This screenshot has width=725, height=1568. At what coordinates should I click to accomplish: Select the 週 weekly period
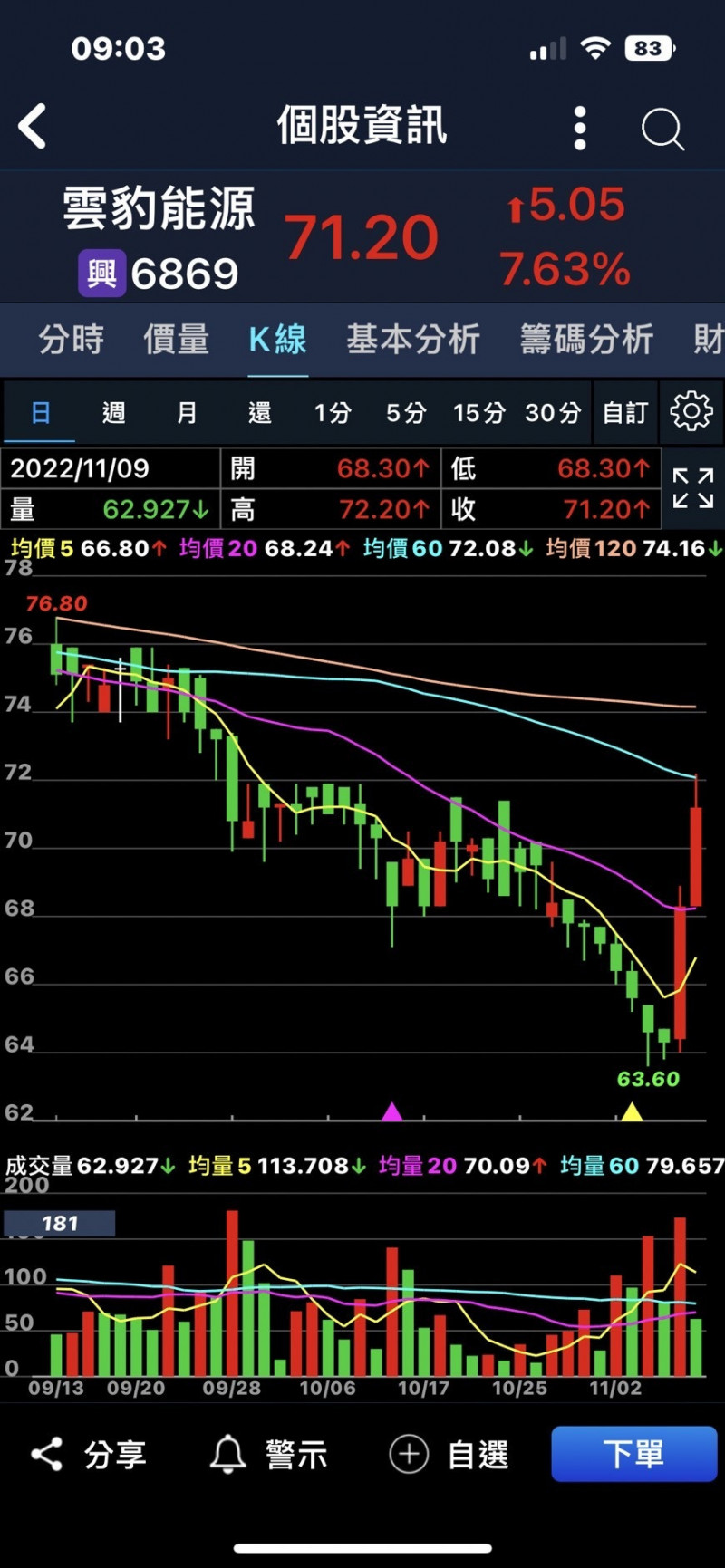114,413
